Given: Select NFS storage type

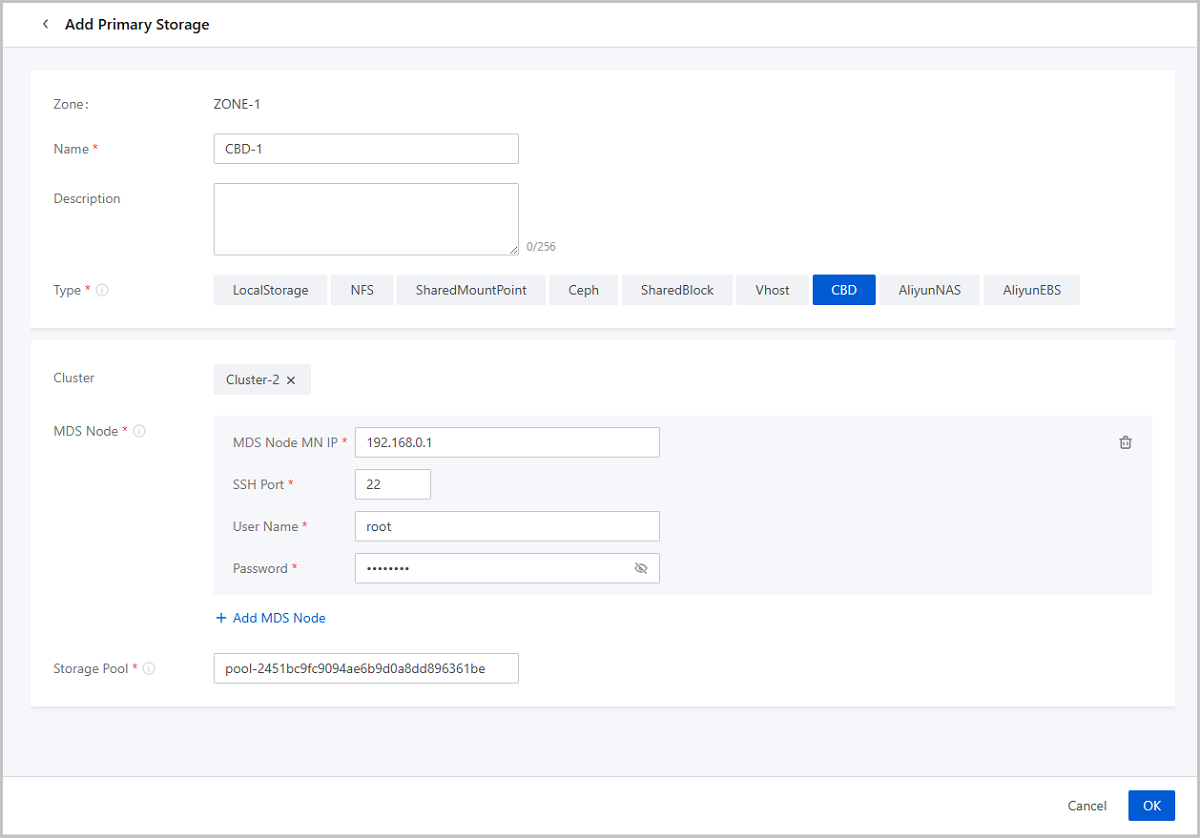Looking at the screenshot, I should click(362, 290).
